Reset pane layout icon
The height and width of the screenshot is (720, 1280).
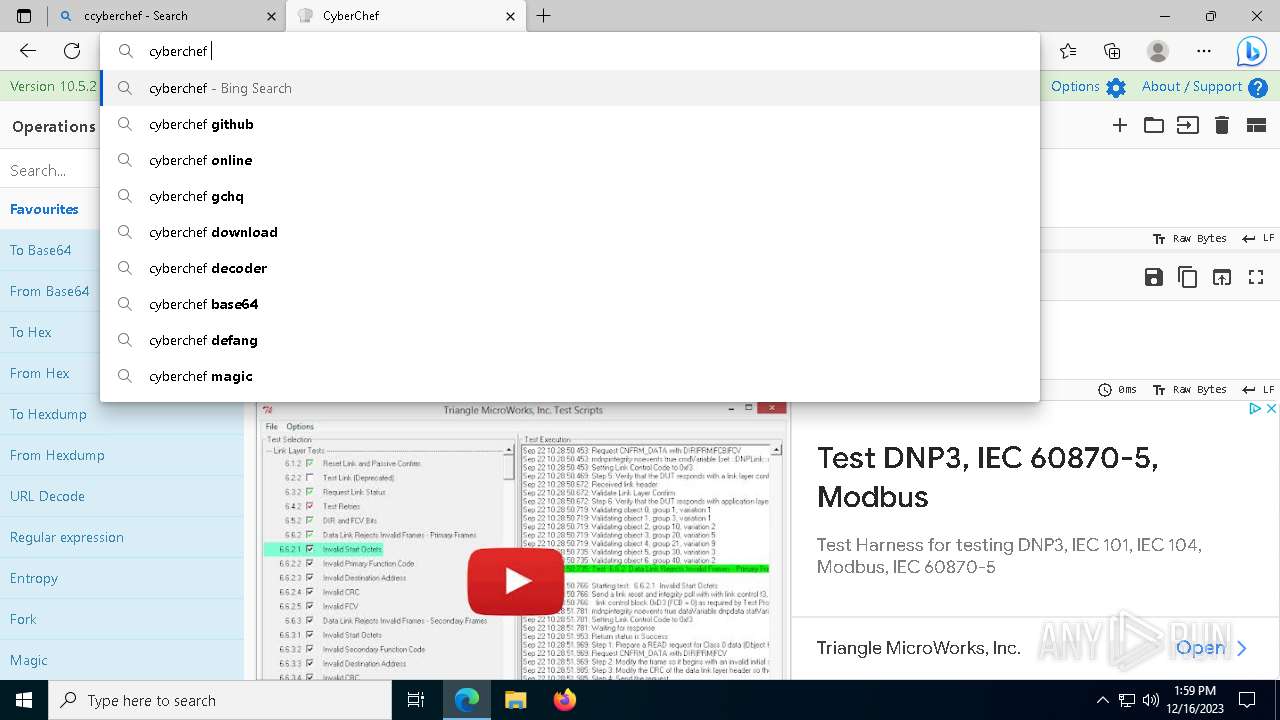coord(1256,125)
